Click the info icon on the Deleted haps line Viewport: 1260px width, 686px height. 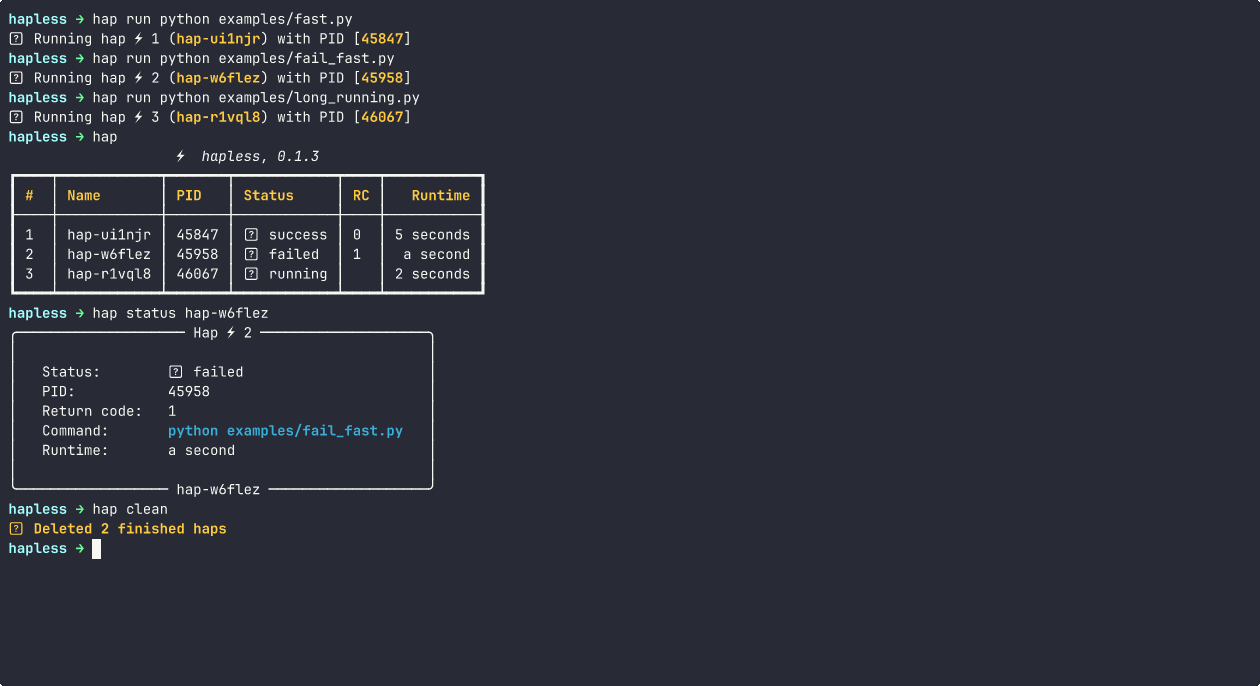tap(14, 528)
